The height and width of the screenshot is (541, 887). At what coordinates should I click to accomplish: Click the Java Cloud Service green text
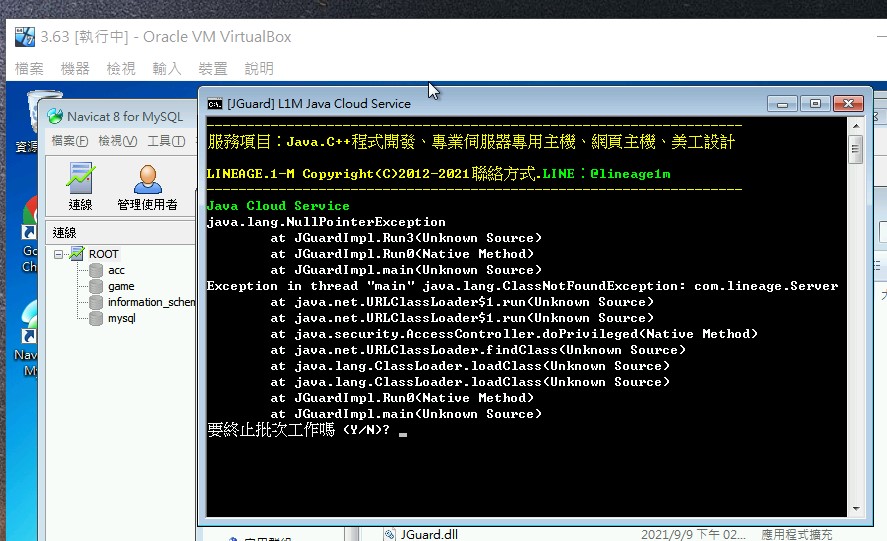tap(278, 206)
